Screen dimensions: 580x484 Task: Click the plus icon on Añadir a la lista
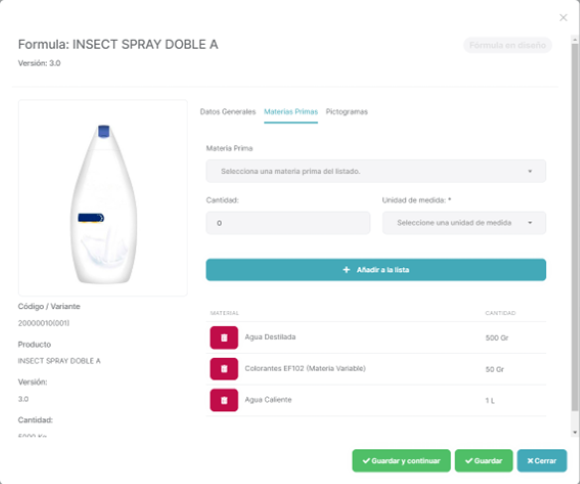click(x=346, y=270)
